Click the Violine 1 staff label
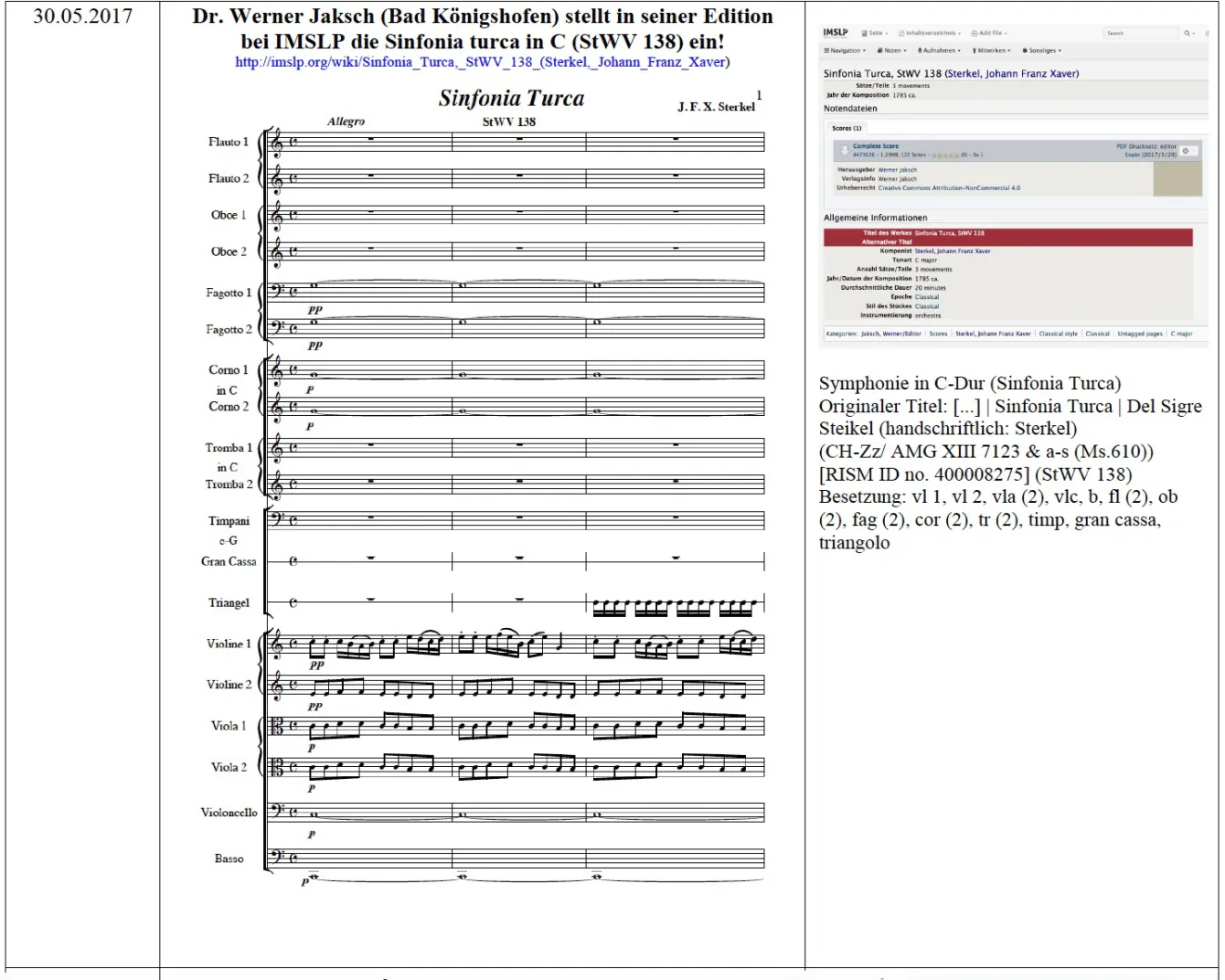This screenshot has height=980, width=1225. 229,644
